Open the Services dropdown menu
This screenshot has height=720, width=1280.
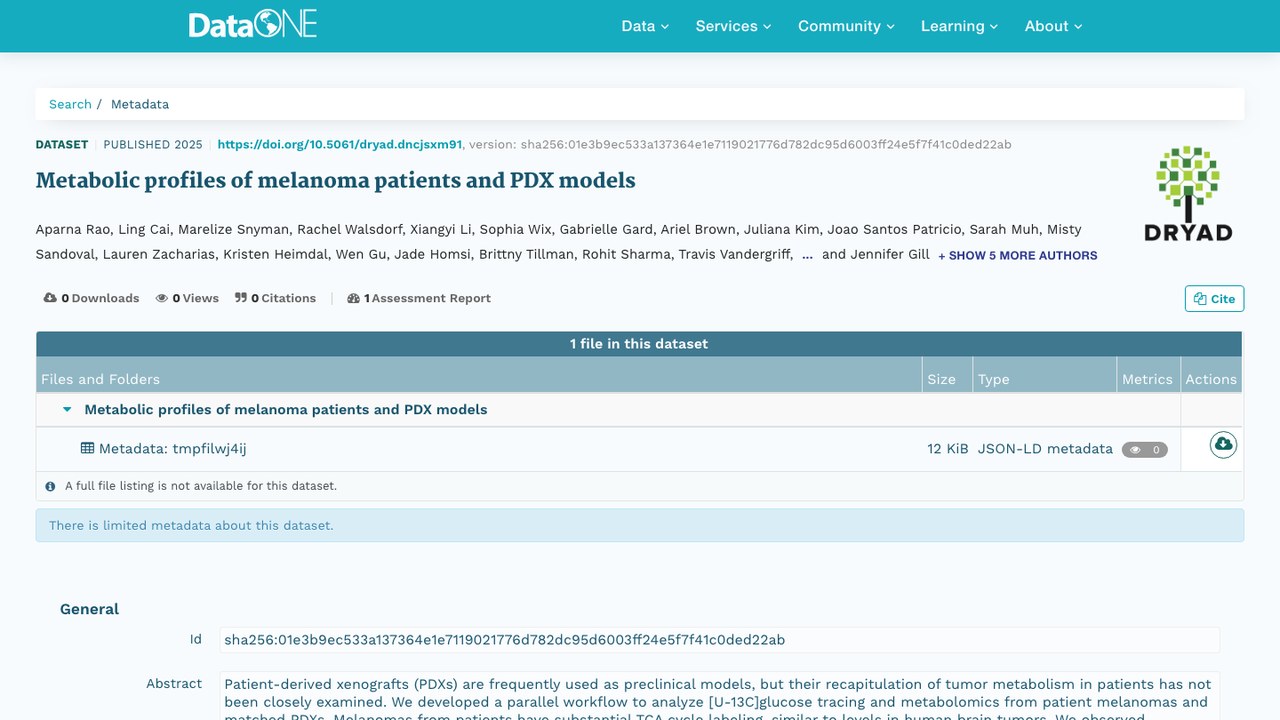734,26
